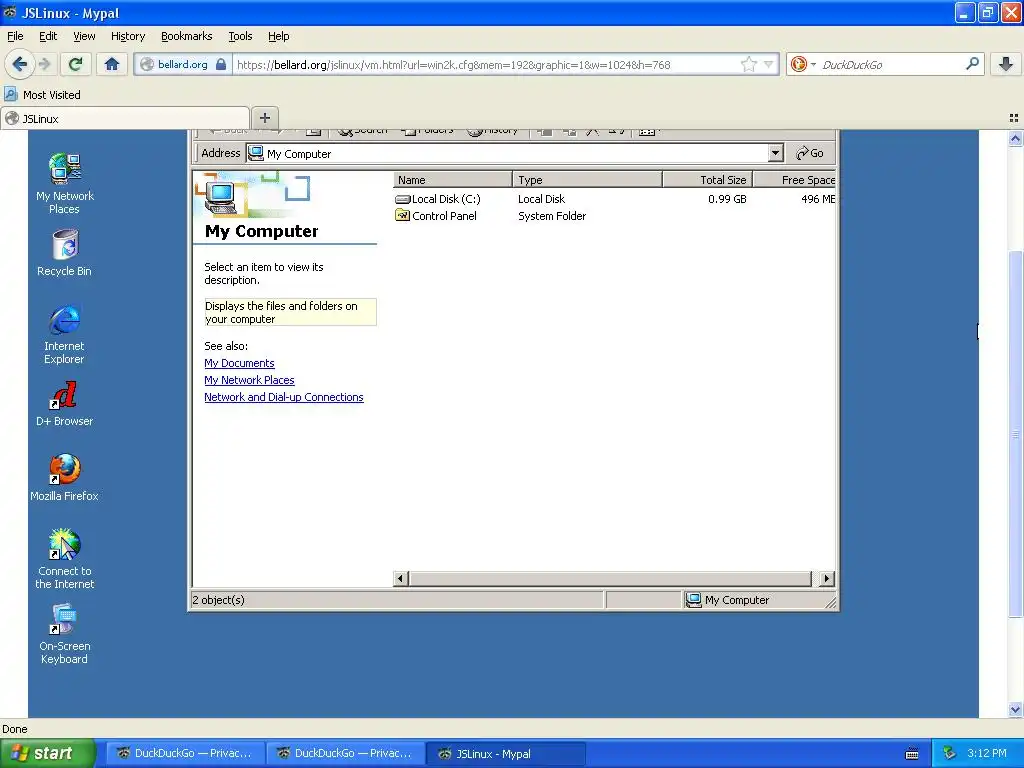Bookmark this page with the star icon
The width and height of the screenshot is (1024, 768).
(748, 64)
